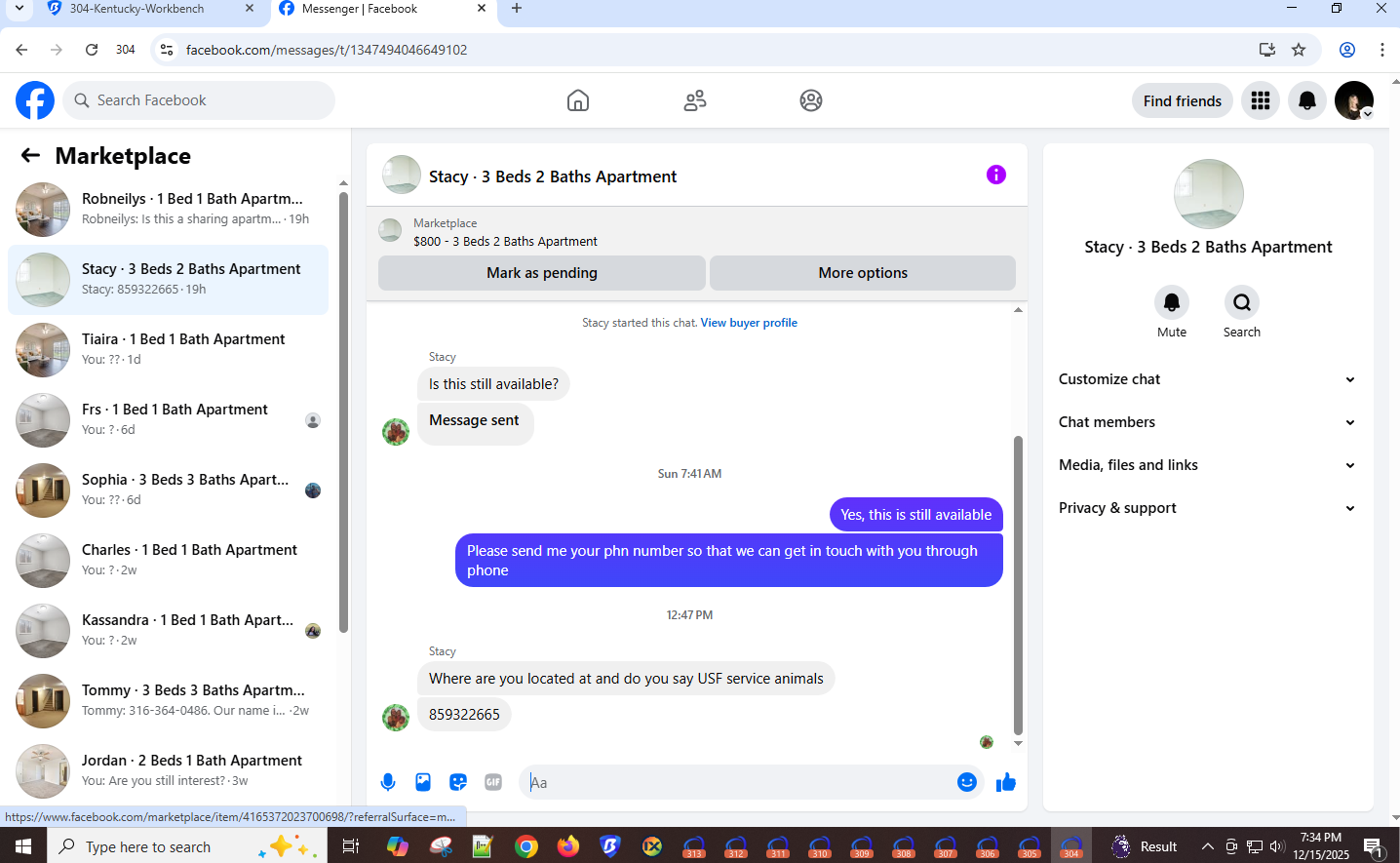Click the back arrow beside Marketplace
1400x863 pixels.
[x=30, y=155]
